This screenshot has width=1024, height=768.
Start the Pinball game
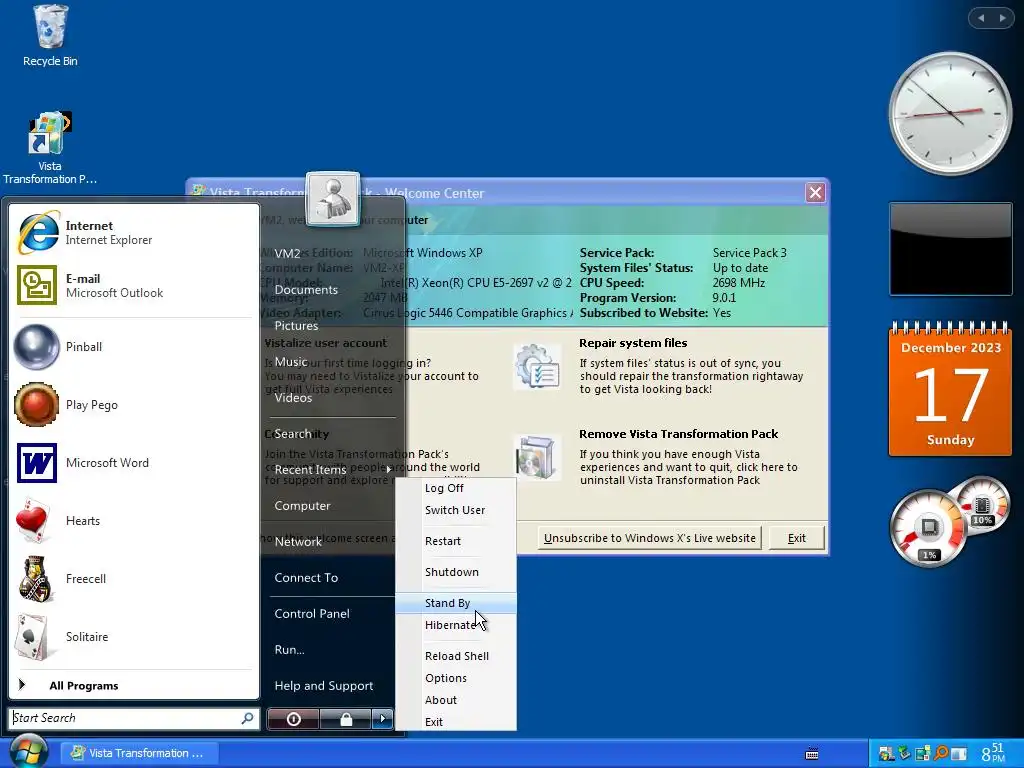pyautogui.click(x=133, y=347)
